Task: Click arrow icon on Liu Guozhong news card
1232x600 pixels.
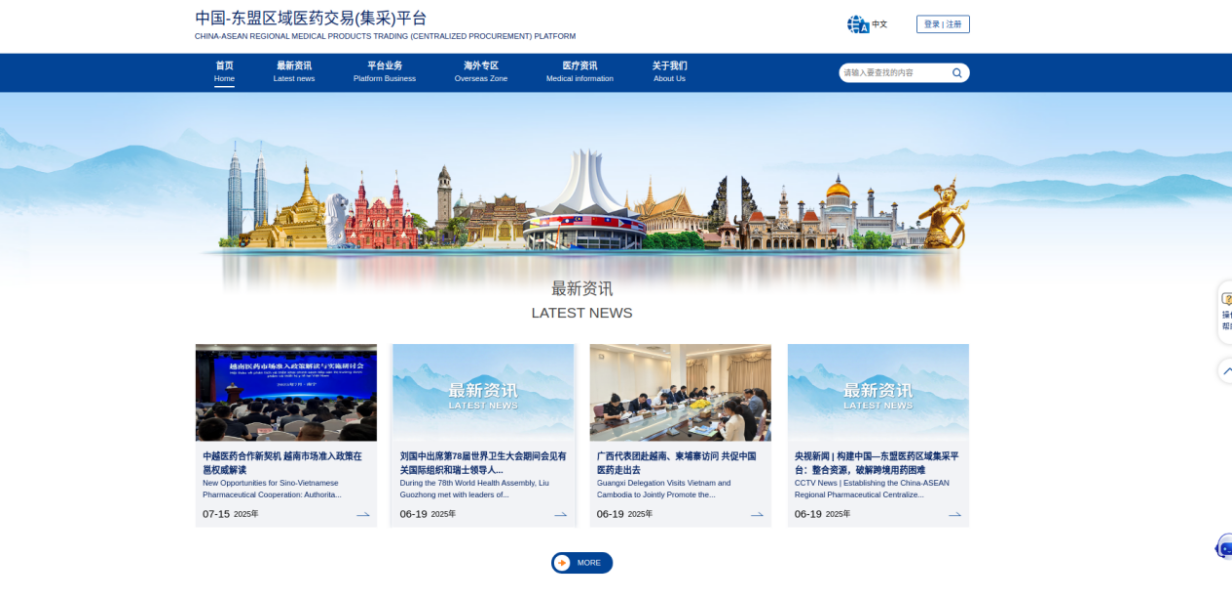Action: (561, 515)
